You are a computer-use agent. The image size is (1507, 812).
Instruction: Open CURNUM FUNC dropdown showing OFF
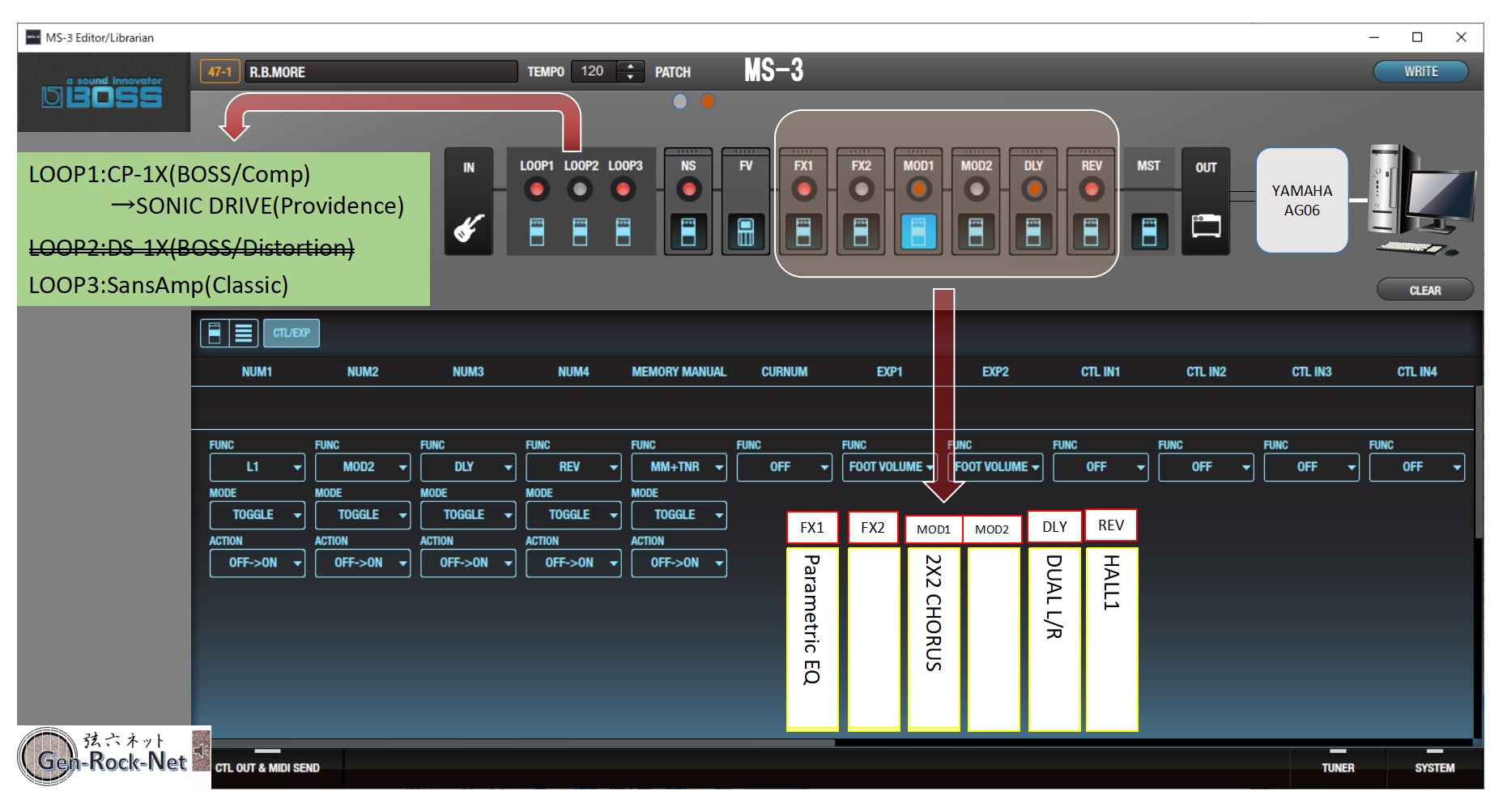point(784,467)
